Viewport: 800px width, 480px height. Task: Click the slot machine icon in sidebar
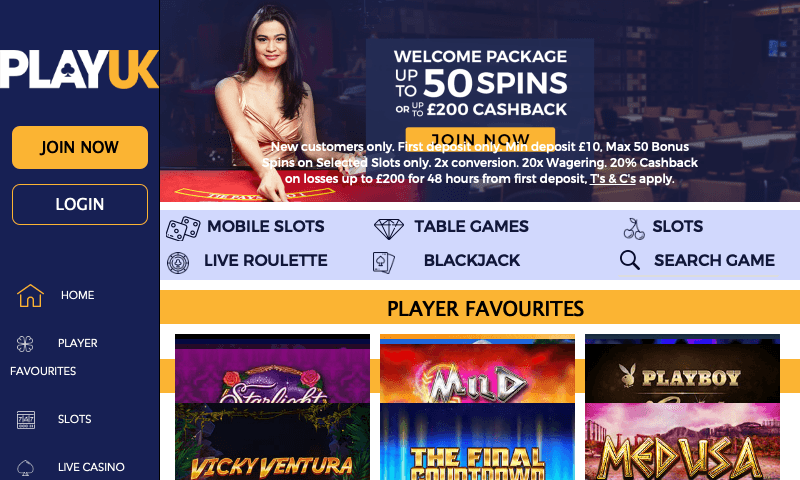26,419
